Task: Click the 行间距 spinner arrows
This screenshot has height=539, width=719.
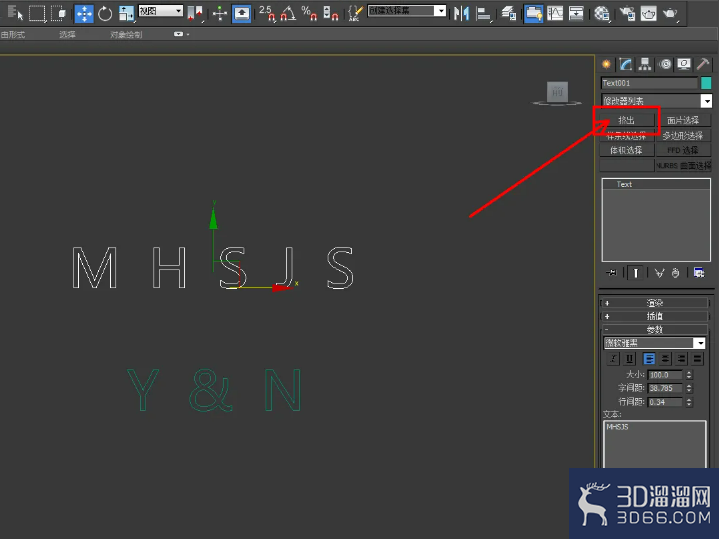Action: pyautogui.click(x=689, y=402)
